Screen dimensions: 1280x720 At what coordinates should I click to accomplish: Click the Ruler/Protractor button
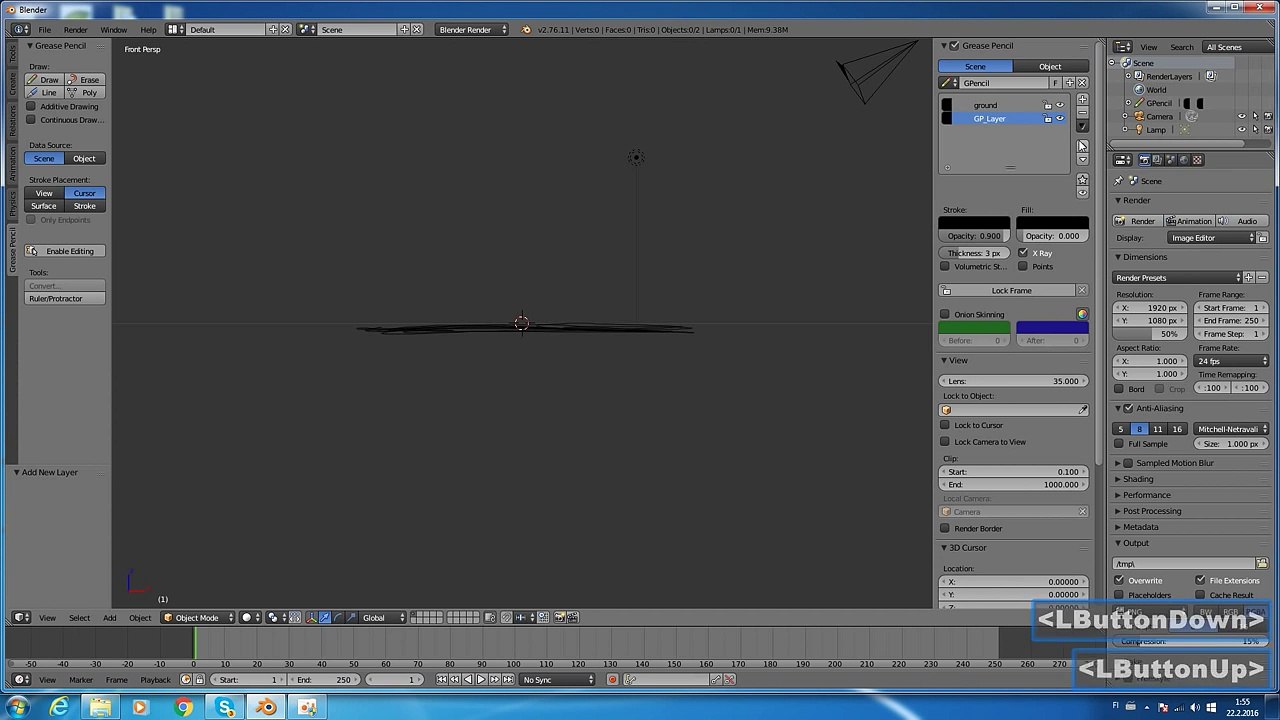coord(65,299)
